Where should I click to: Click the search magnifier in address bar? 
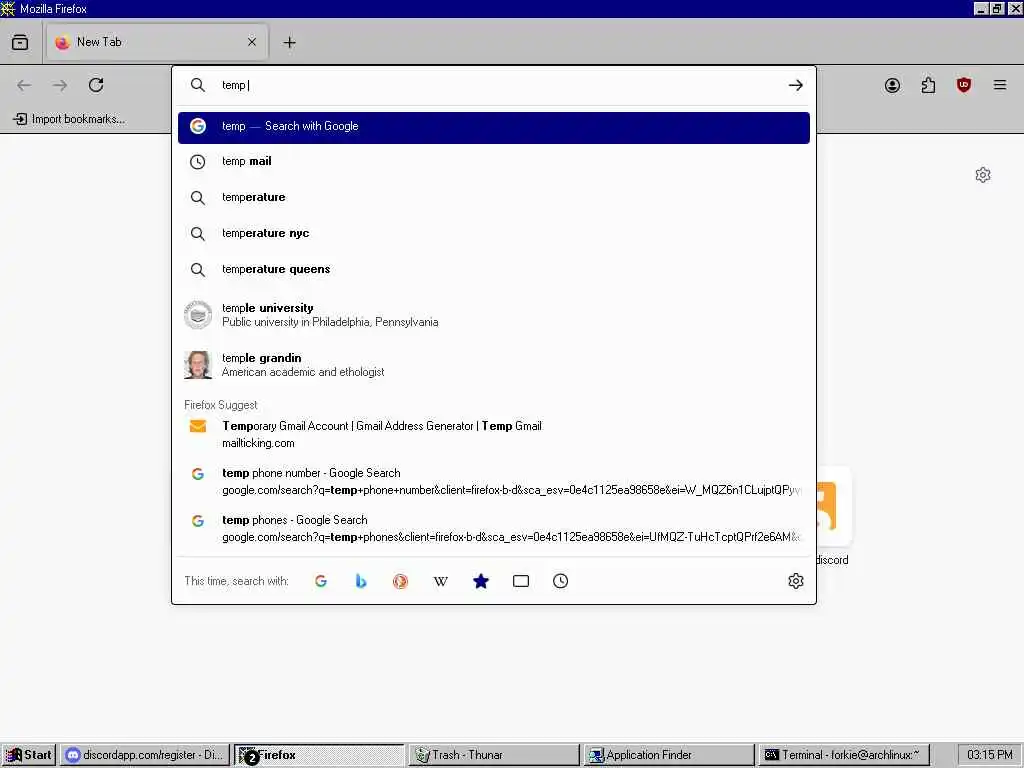198,85
